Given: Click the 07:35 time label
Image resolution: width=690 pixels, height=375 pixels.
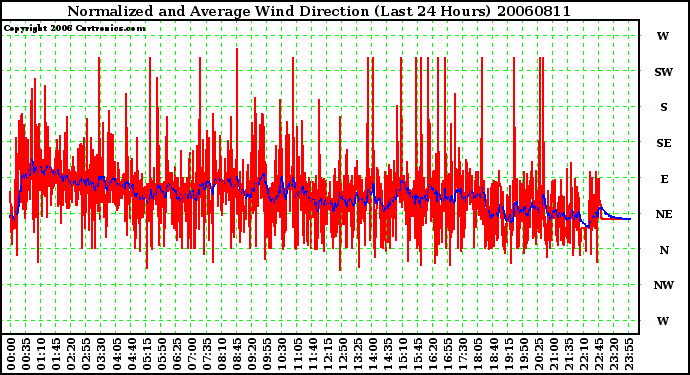Looking at the screenshot, I should [206, 354].
